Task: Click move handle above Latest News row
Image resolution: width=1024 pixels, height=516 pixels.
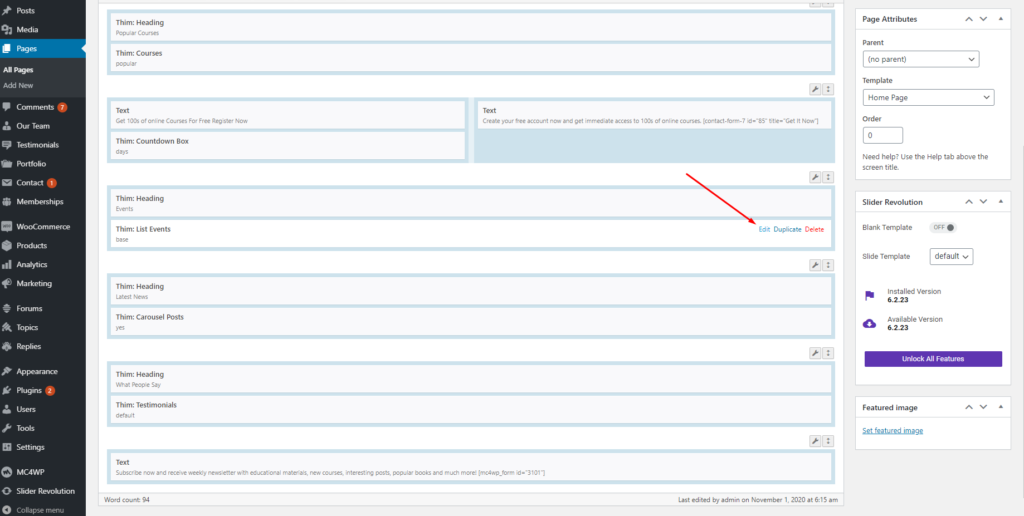Action: click(x=828, y=265)
